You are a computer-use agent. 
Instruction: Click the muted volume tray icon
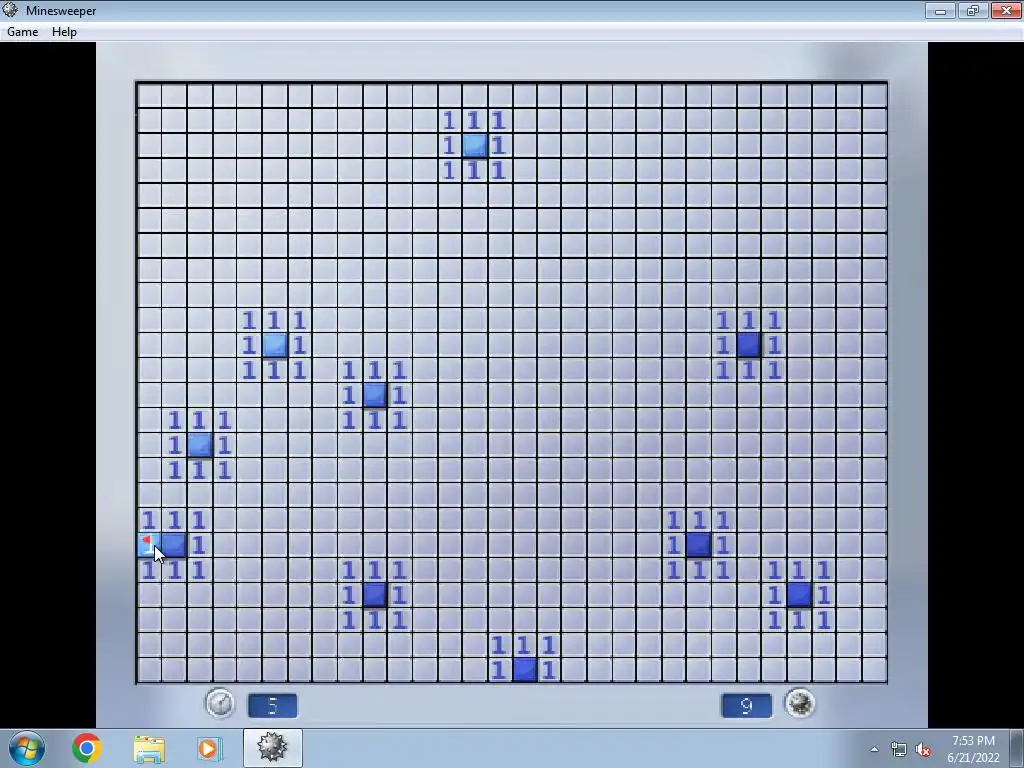coord(923,750)
